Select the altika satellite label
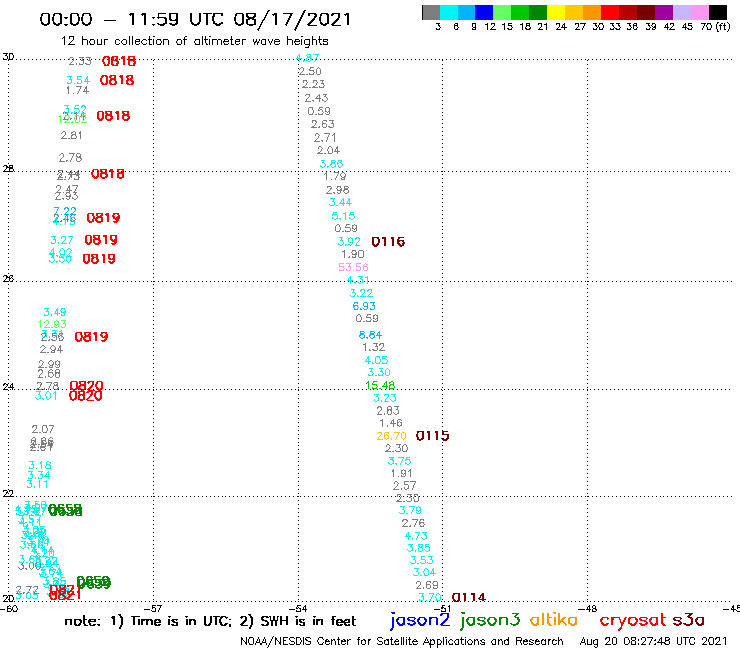Viewport: 740px width, 650px height. [554, 619]
